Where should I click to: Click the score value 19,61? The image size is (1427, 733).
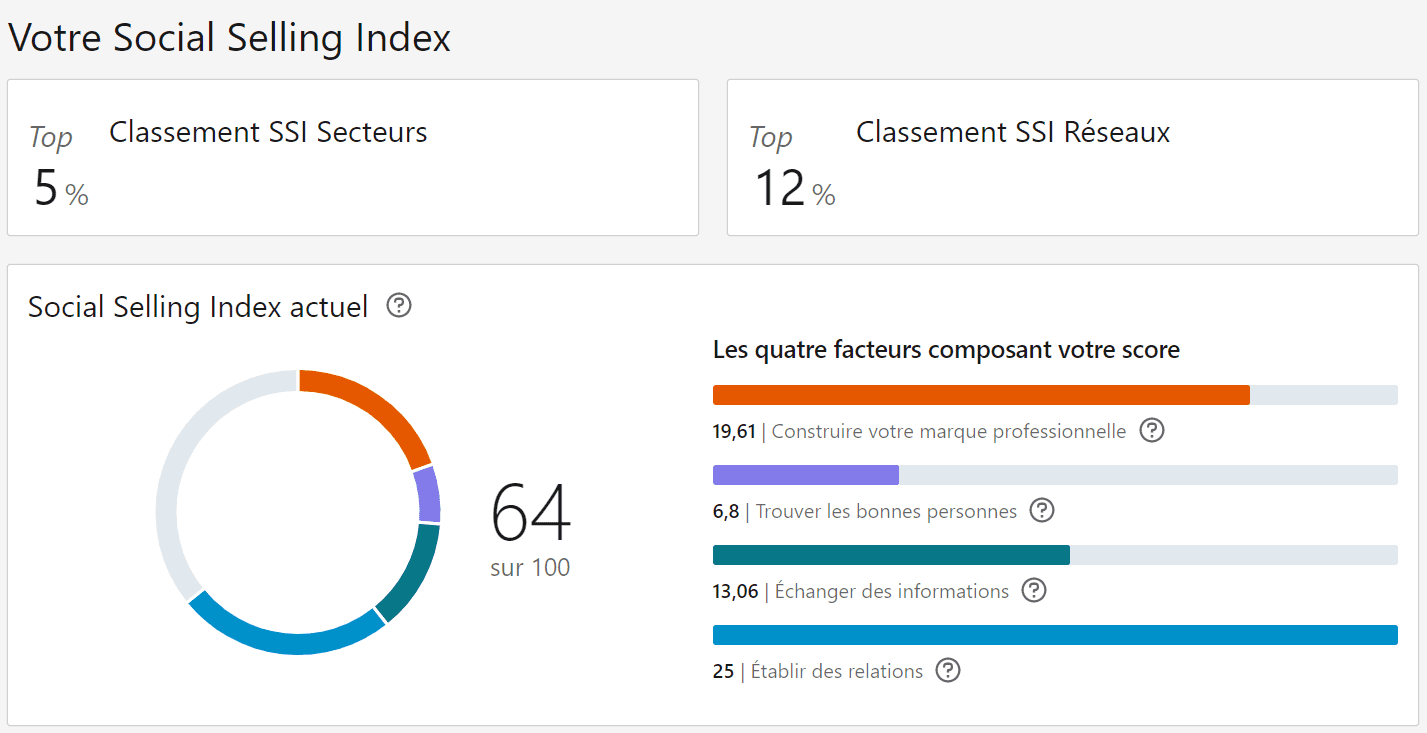coord(735,432)
